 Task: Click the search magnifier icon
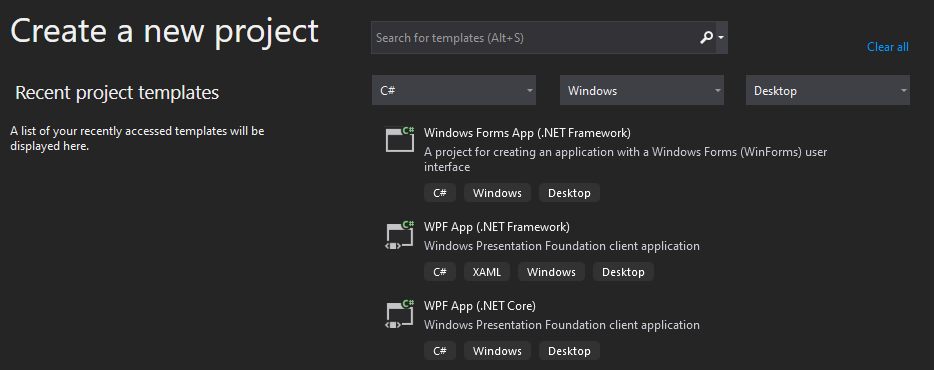pos(705,38)
